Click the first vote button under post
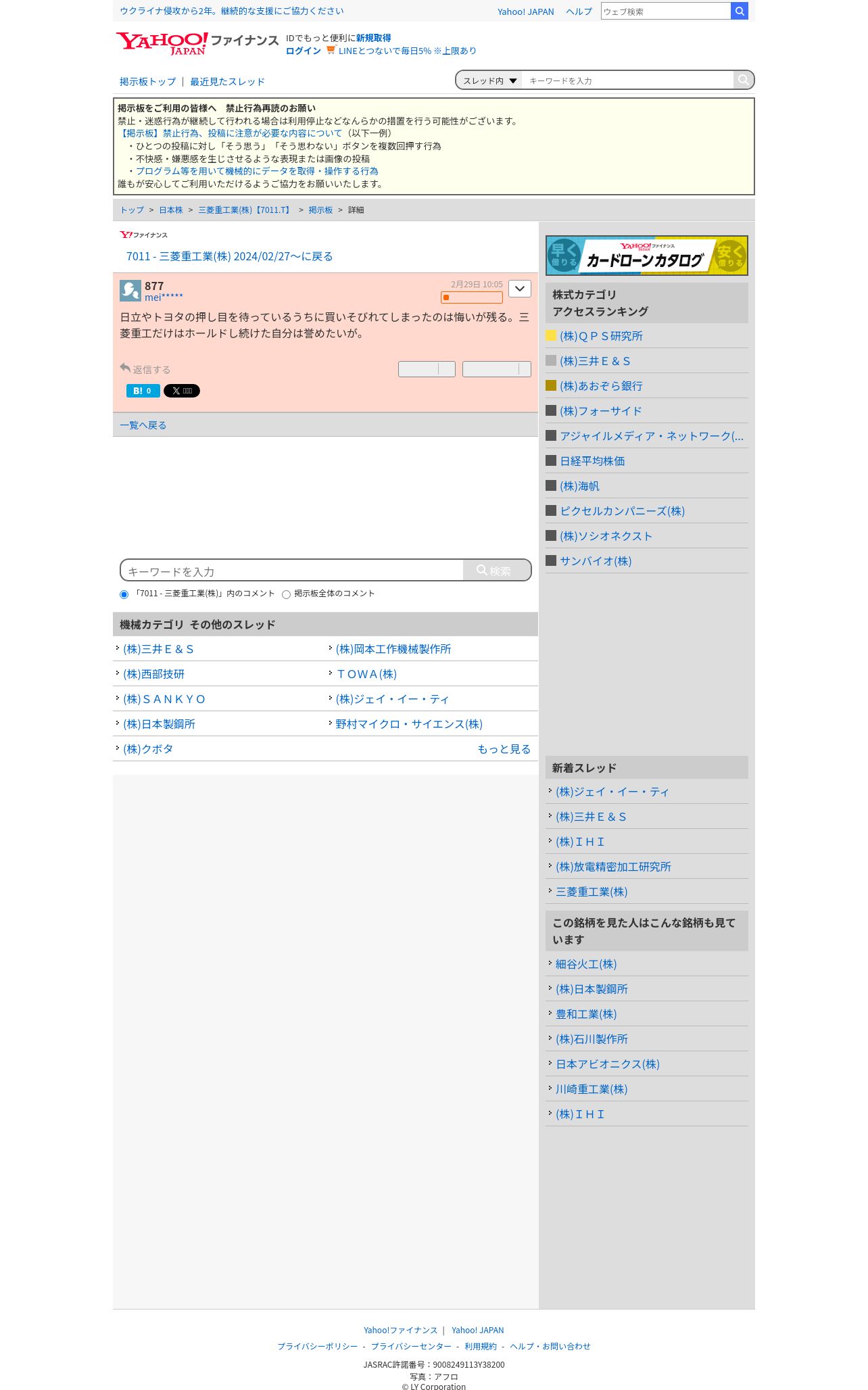 pos(427,368)
